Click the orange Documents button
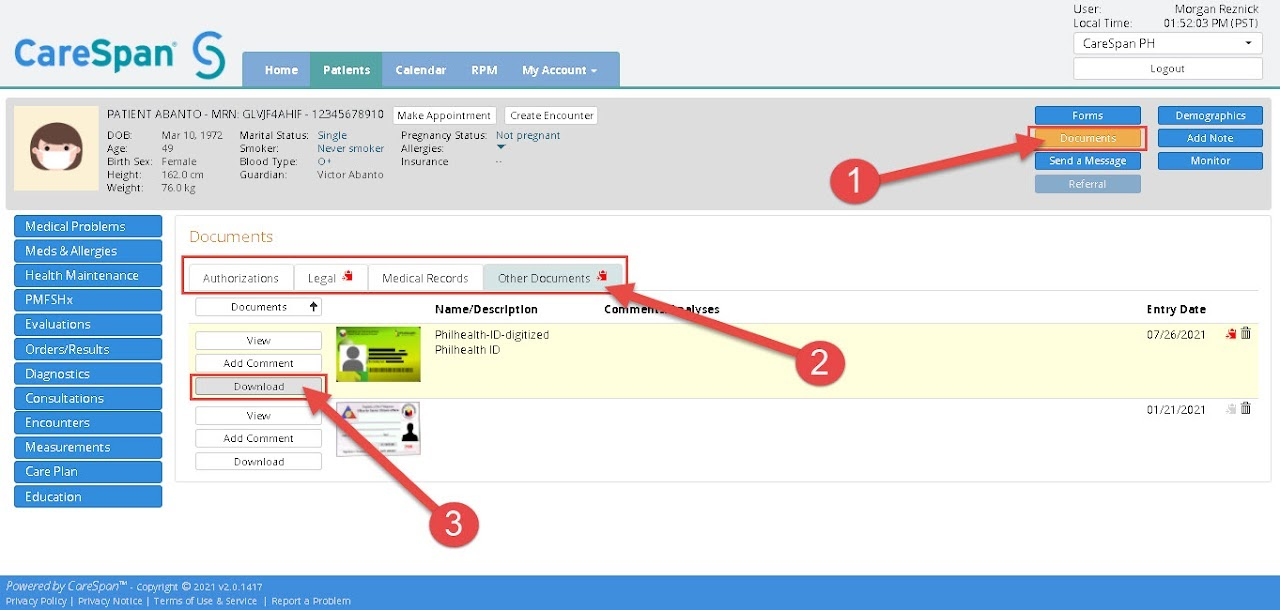 (x=1087, y=138)
